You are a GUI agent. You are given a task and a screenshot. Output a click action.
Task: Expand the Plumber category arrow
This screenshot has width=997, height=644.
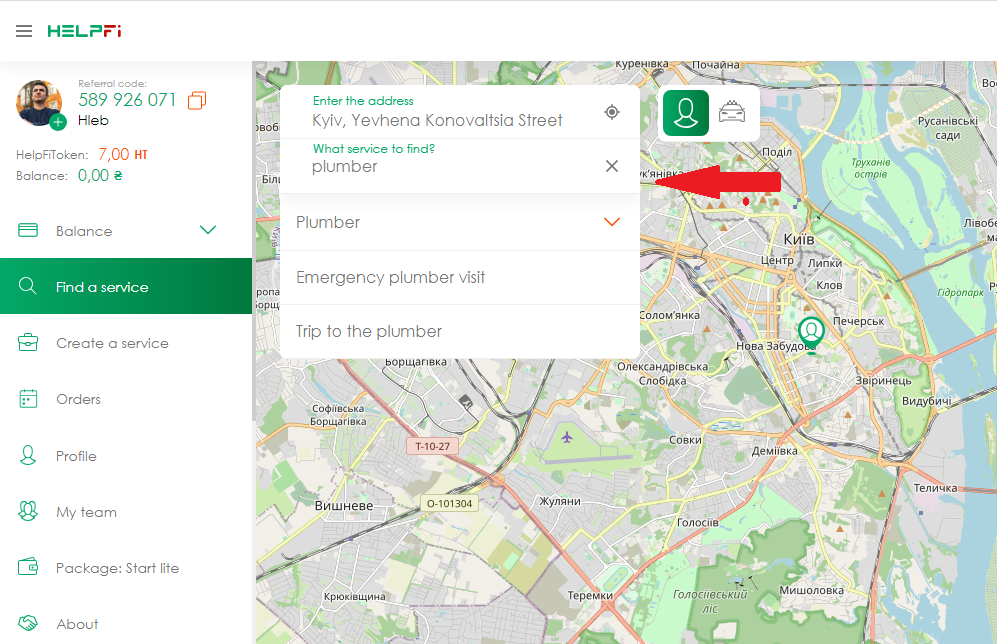pyautogui.click(x=612, y=222)
